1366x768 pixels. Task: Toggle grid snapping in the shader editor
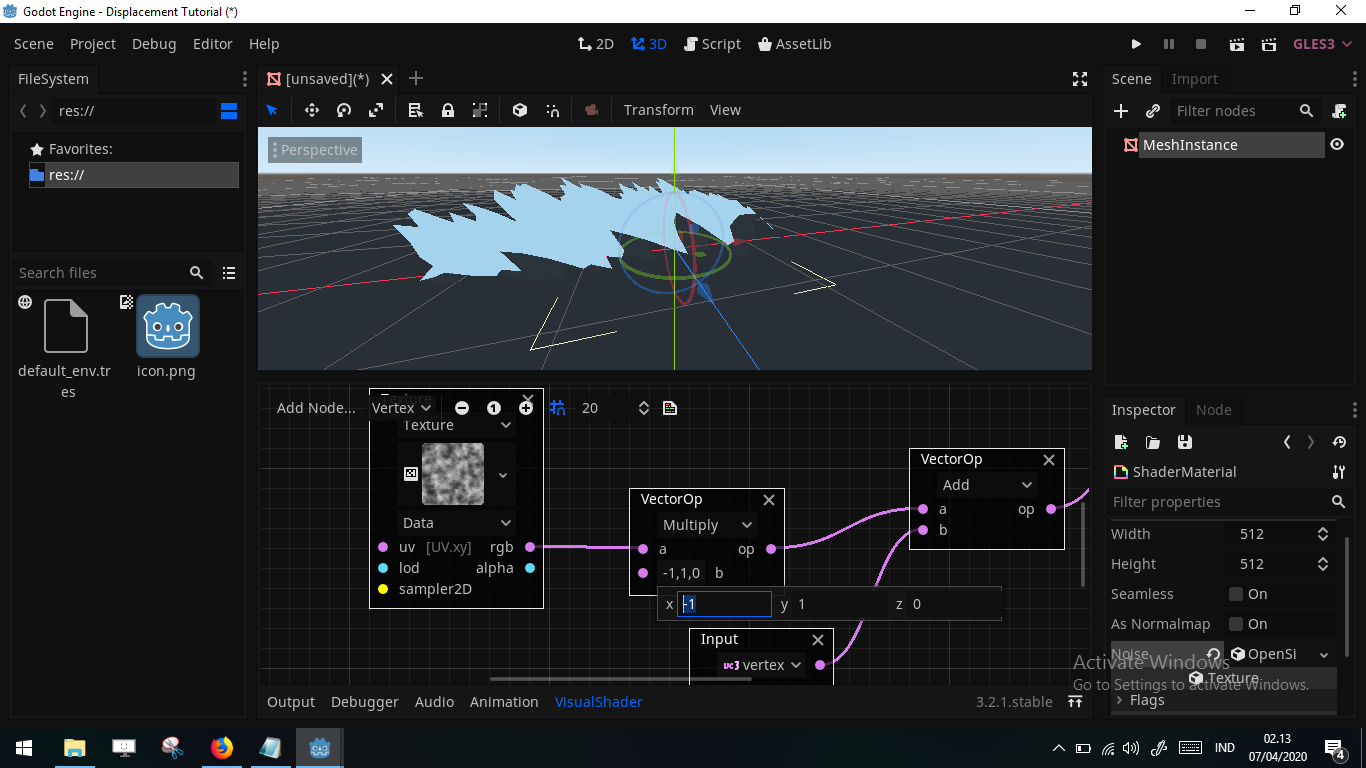click(557, 407)
